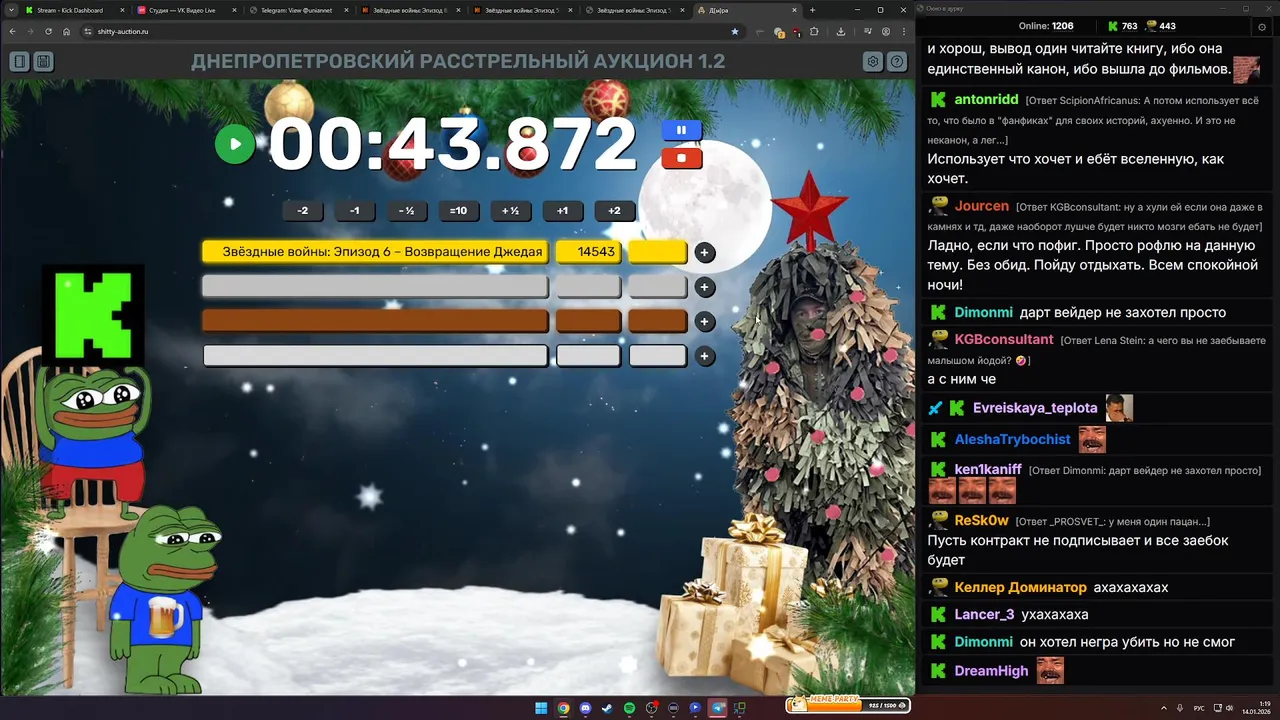The image size is (1280, 720).
Task: Click the Meme Party progress bar 925 / 1500
Action: pos(848,705)
